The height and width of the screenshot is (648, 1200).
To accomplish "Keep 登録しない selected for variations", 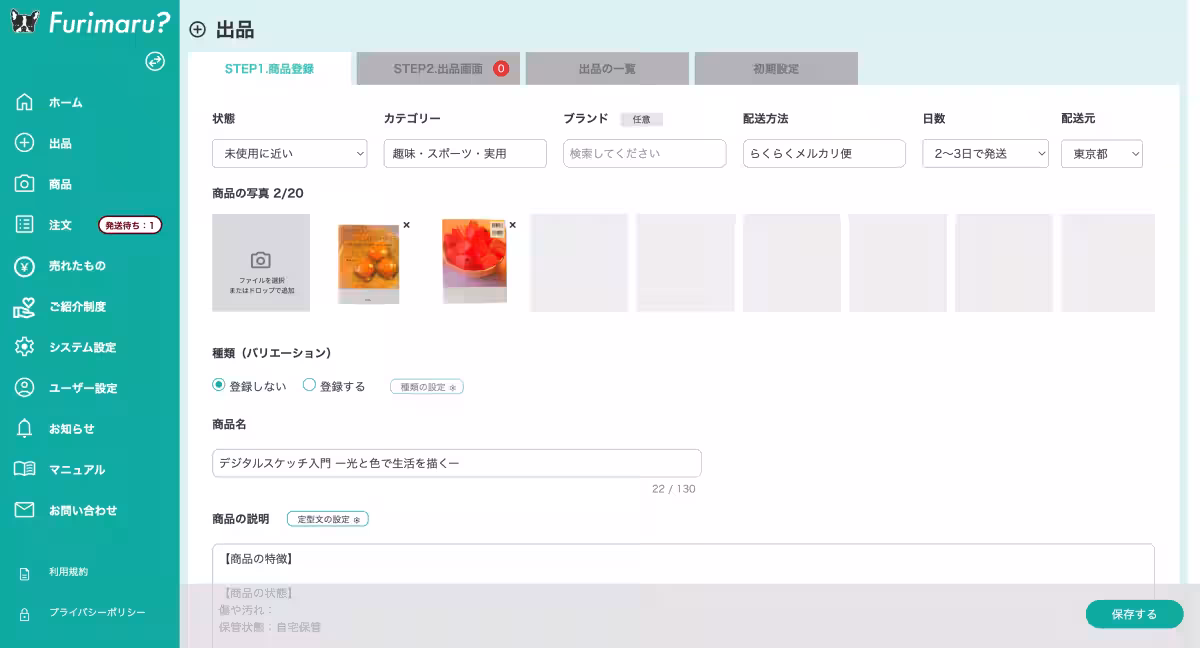I will pyautogui.click(x=216, y=385).
